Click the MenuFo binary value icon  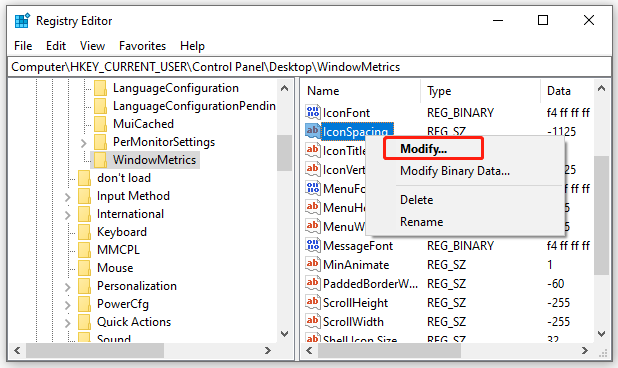[313, 188]
